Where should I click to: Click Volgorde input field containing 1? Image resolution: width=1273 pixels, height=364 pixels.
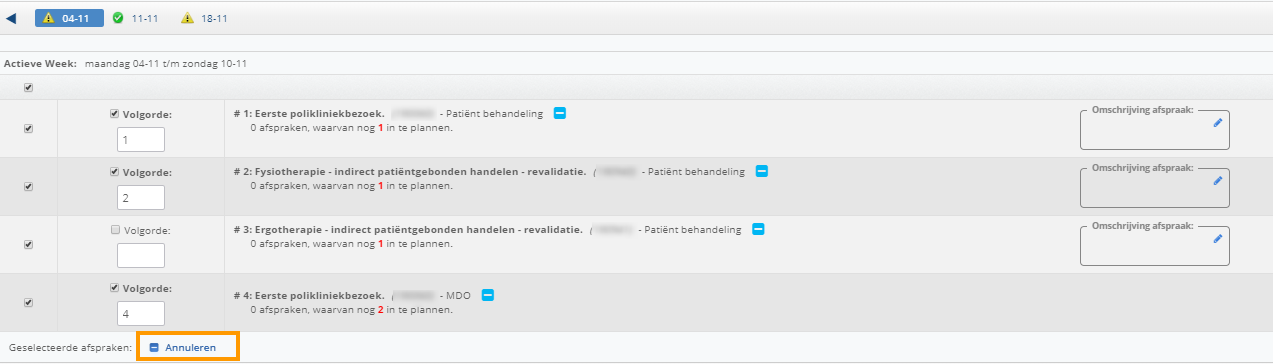click(x=142, y=139)
